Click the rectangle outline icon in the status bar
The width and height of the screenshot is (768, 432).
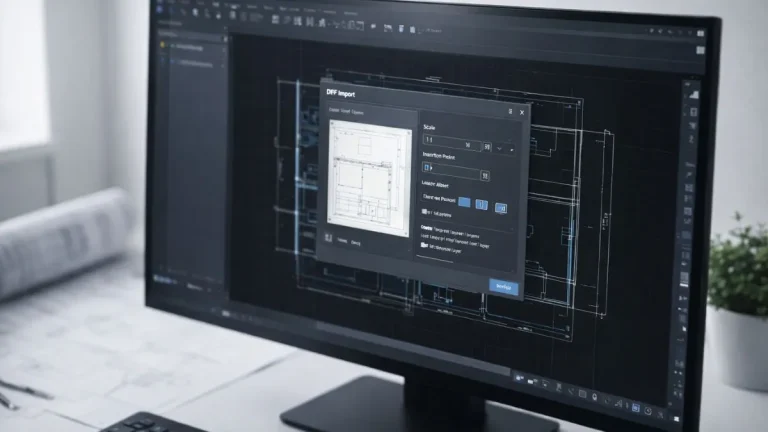(x=582, y=394)
